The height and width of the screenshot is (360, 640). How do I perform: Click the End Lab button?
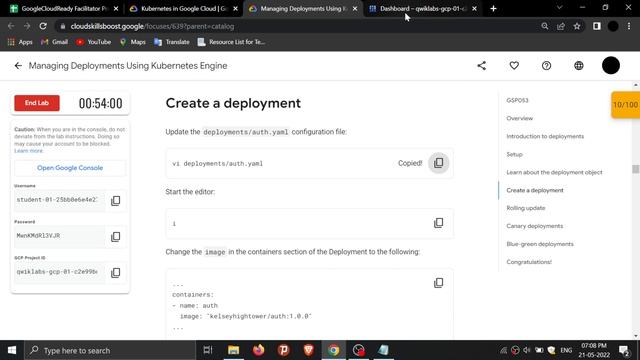pos(37,103)
